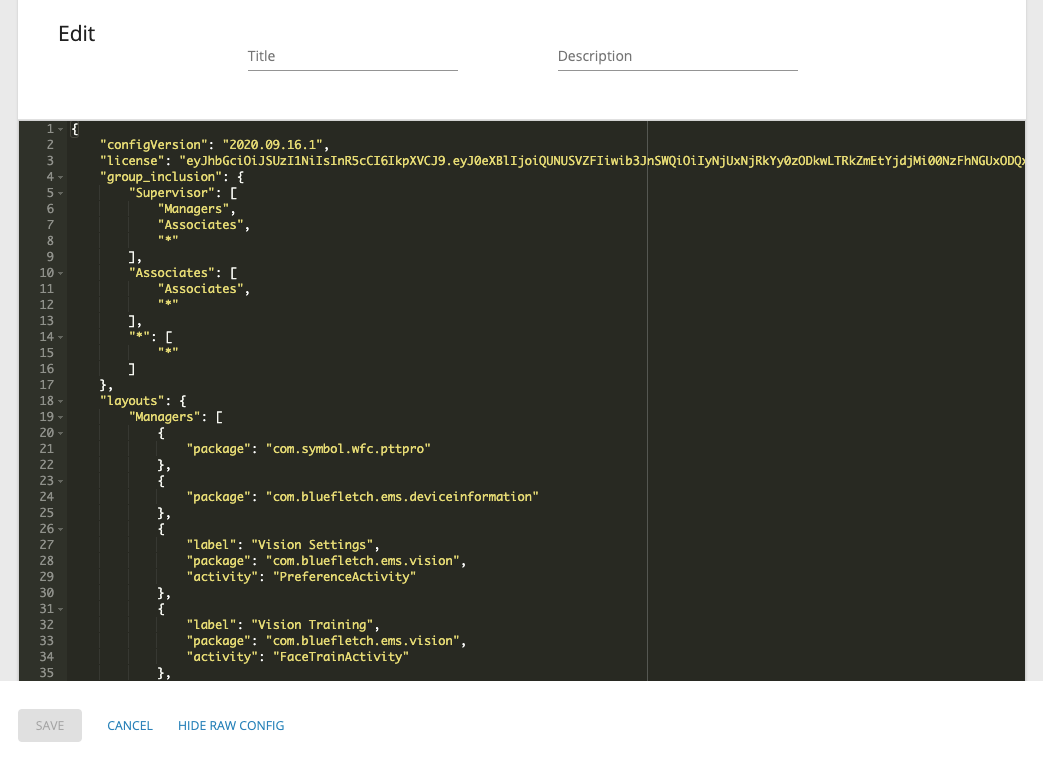Click the "Managers" key on line 19

165,417
